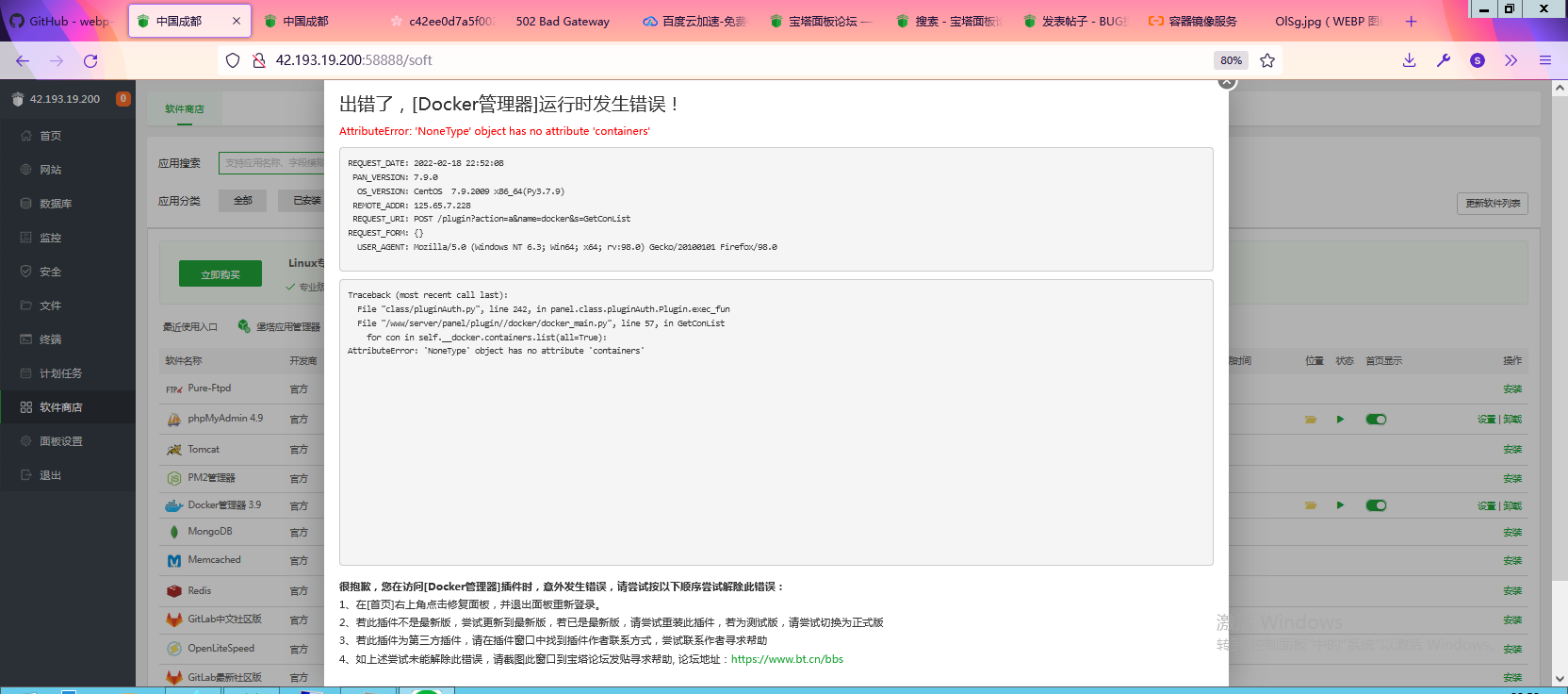This screenshot has height=694, width=1568.
Task: Open the Firefox application menu
Action: [x=1545, y=60]
